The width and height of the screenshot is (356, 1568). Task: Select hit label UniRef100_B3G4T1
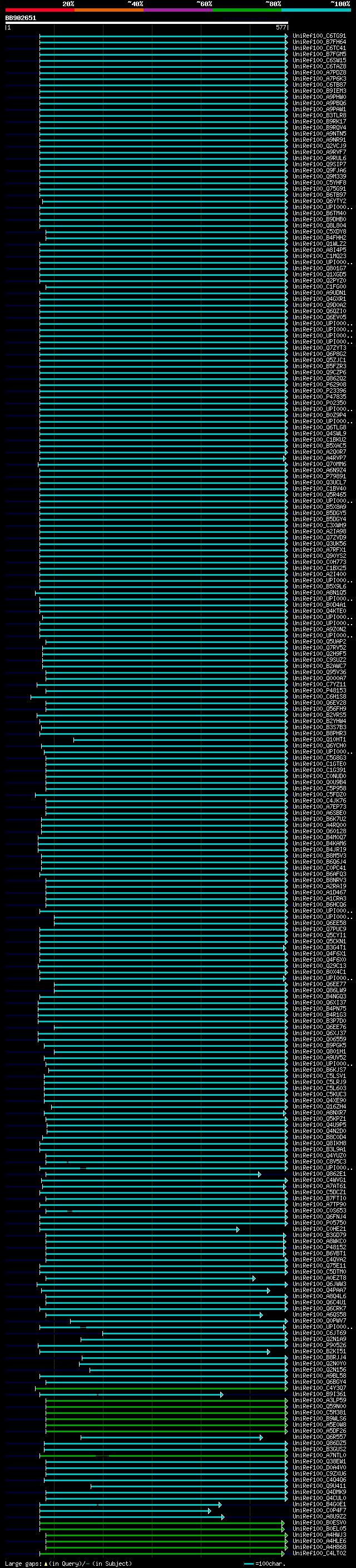point(319,948)
